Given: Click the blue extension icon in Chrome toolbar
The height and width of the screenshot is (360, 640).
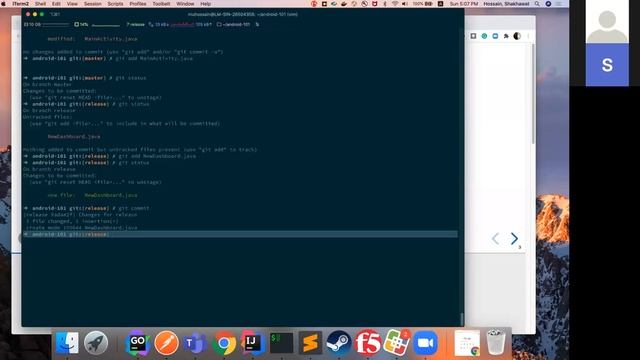Looking at the screenshot, I should (495, 36).
